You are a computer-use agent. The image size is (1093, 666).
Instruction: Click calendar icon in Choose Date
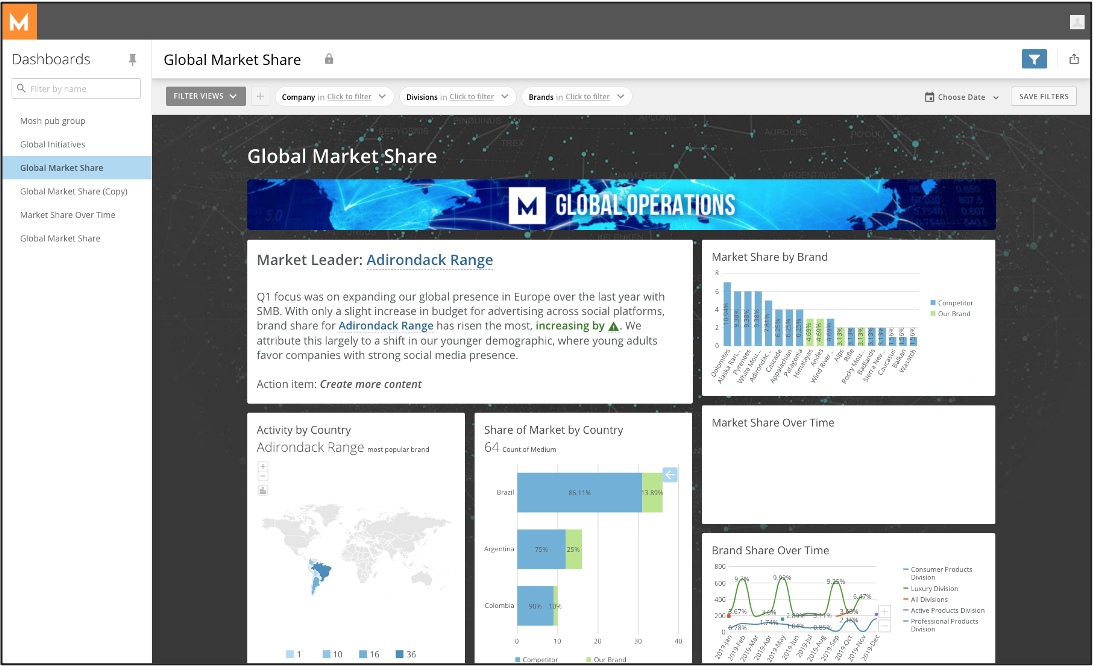click(x=929, y=97)
